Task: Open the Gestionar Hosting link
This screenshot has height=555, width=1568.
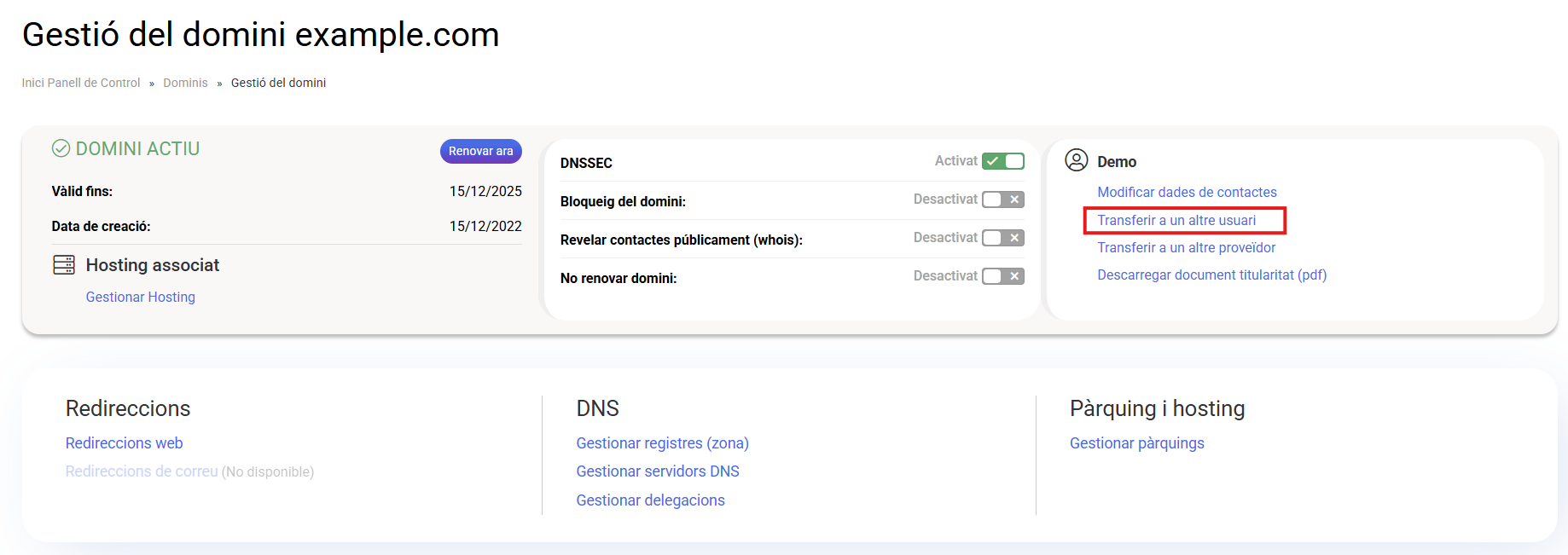Action: tap(141, 297)
